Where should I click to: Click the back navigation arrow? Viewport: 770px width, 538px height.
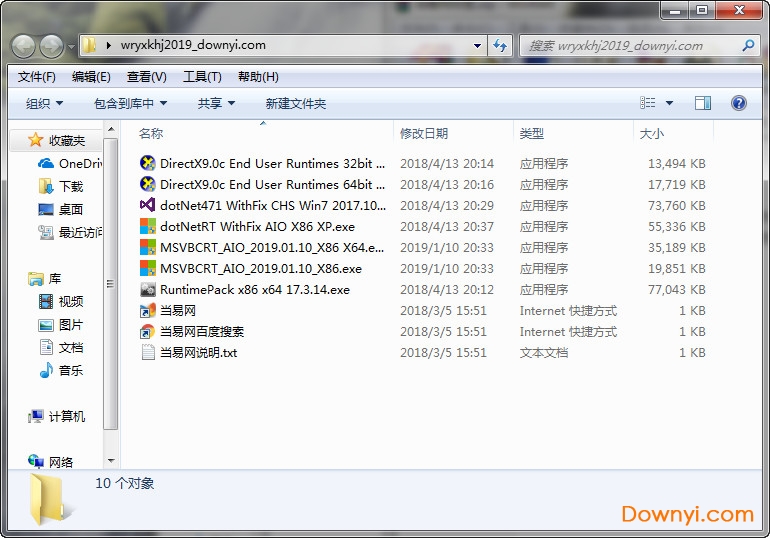(23, 46)
